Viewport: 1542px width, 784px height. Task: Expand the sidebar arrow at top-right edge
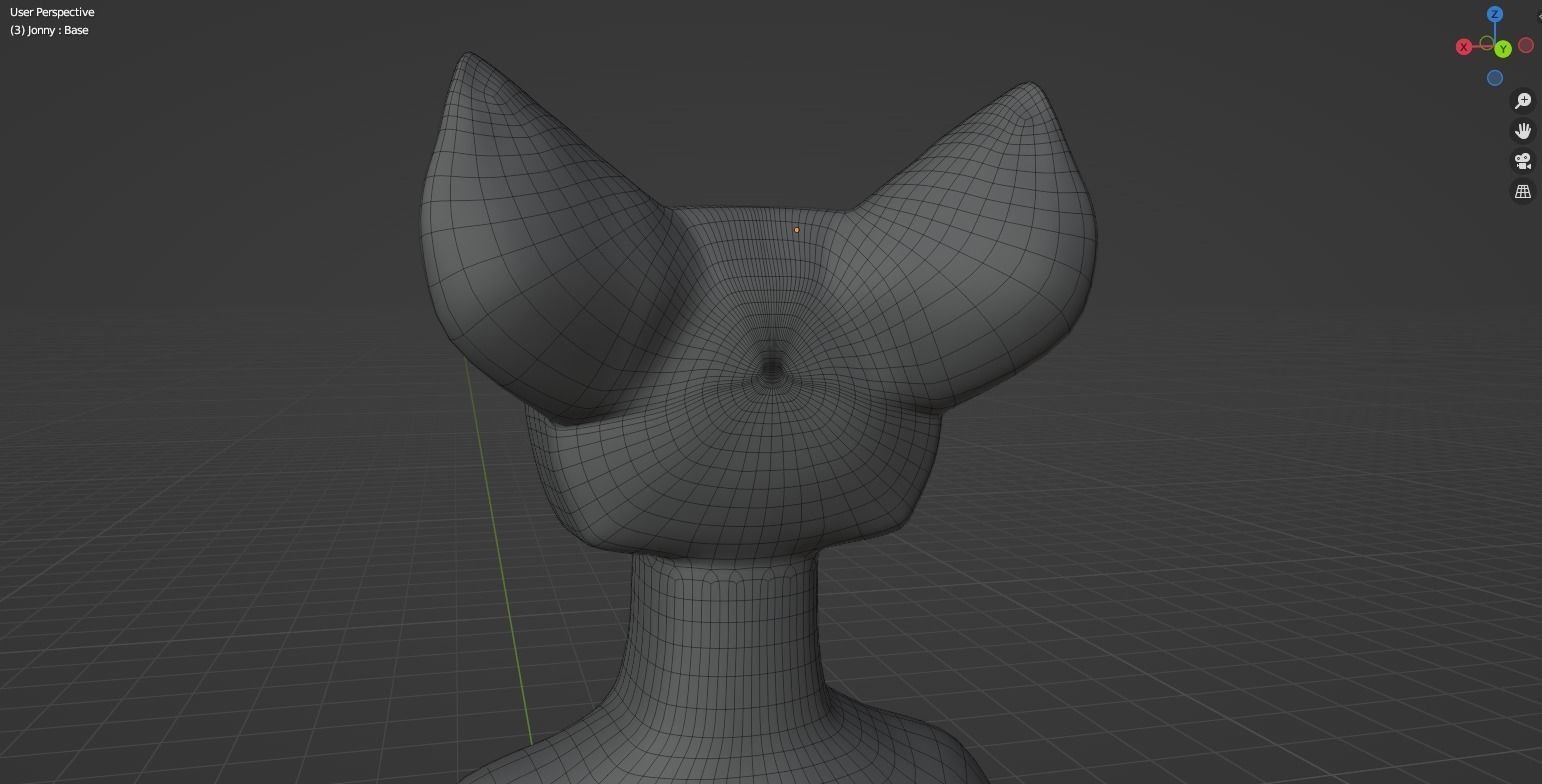(x=1539, y=17)
